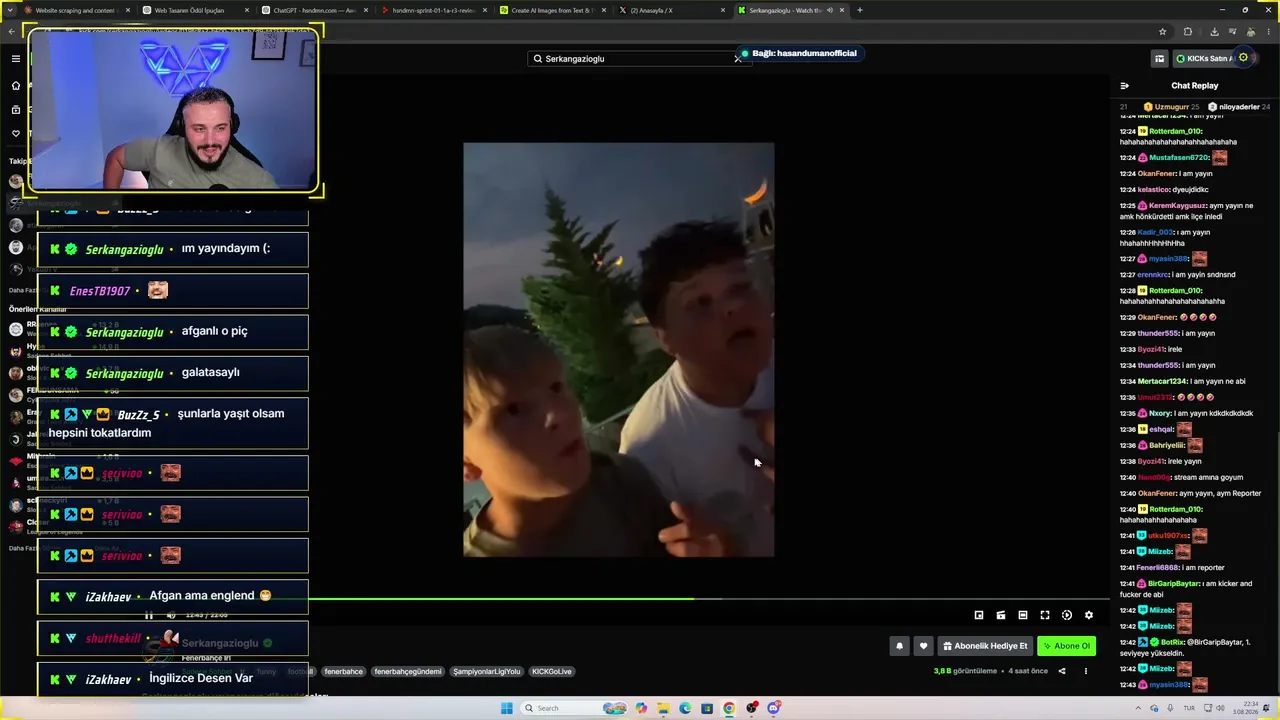Collapse the Chat Replay panel arrow
The image size is (1280, 720).
pyautogui.click(x=1125, y=86)
